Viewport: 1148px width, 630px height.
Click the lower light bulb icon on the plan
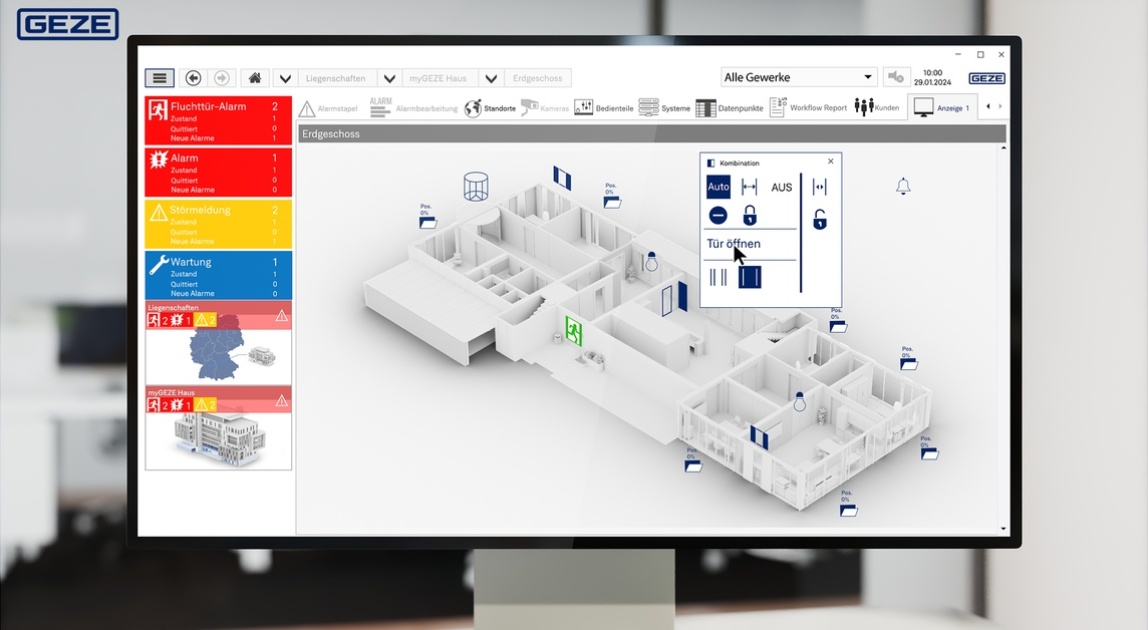(800, 401)
